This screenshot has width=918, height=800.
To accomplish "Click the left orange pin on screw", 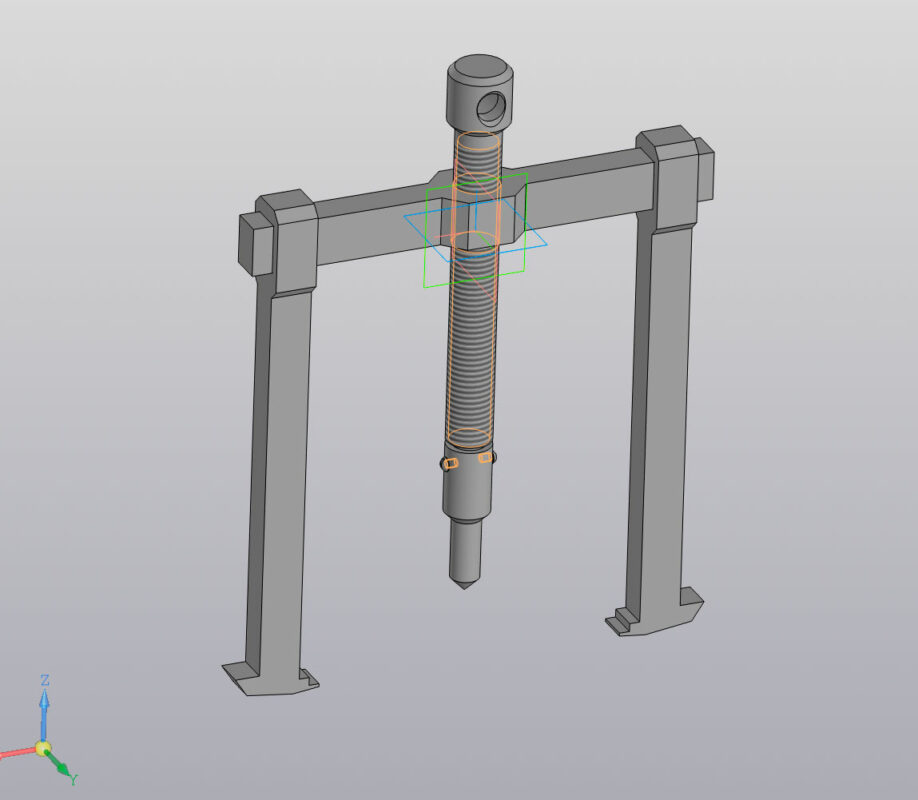I will 449,462.
